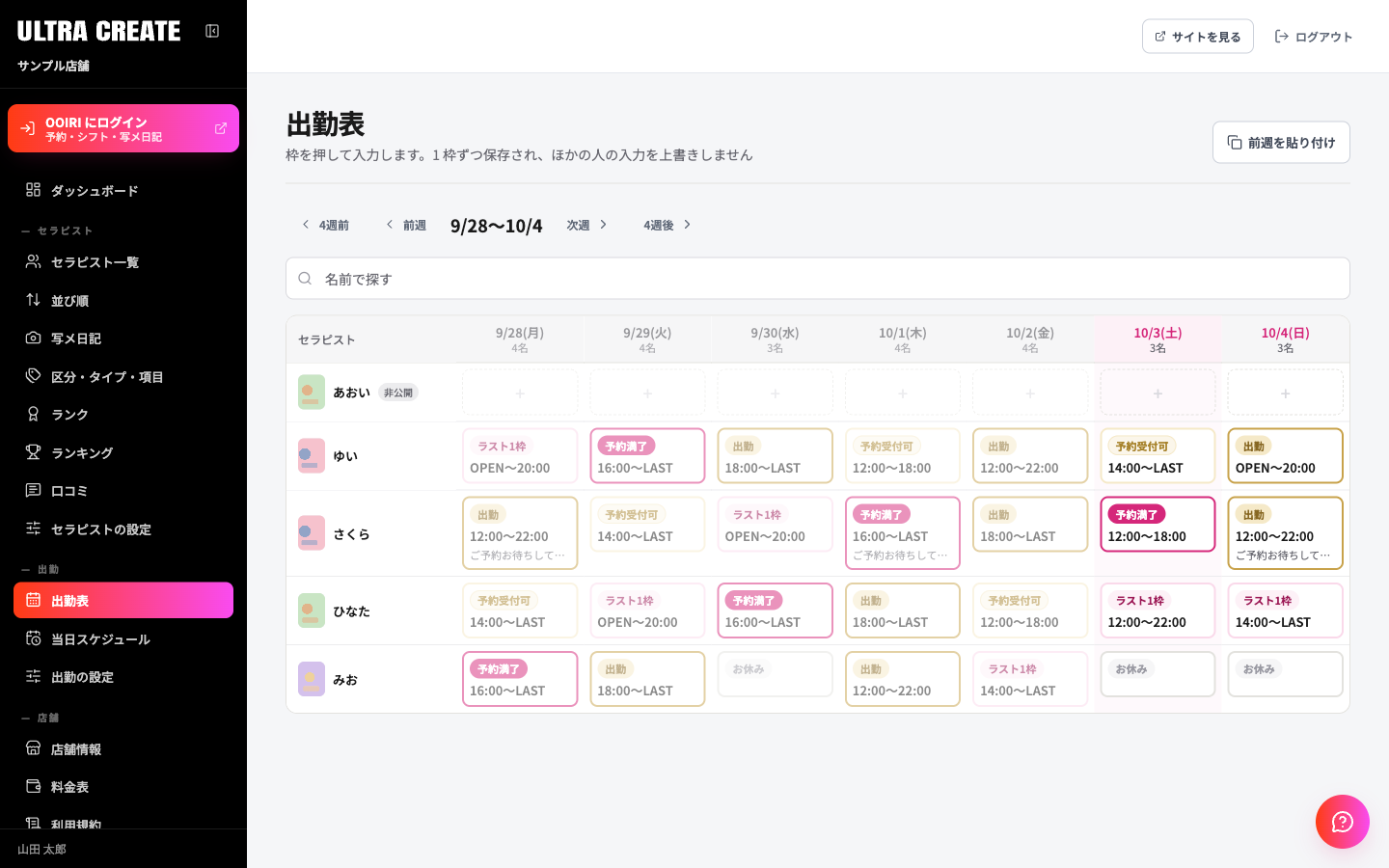Go to セラピスト一覧 page
The width and height of the screenshot is (1389, 868).
pos(123,262)
